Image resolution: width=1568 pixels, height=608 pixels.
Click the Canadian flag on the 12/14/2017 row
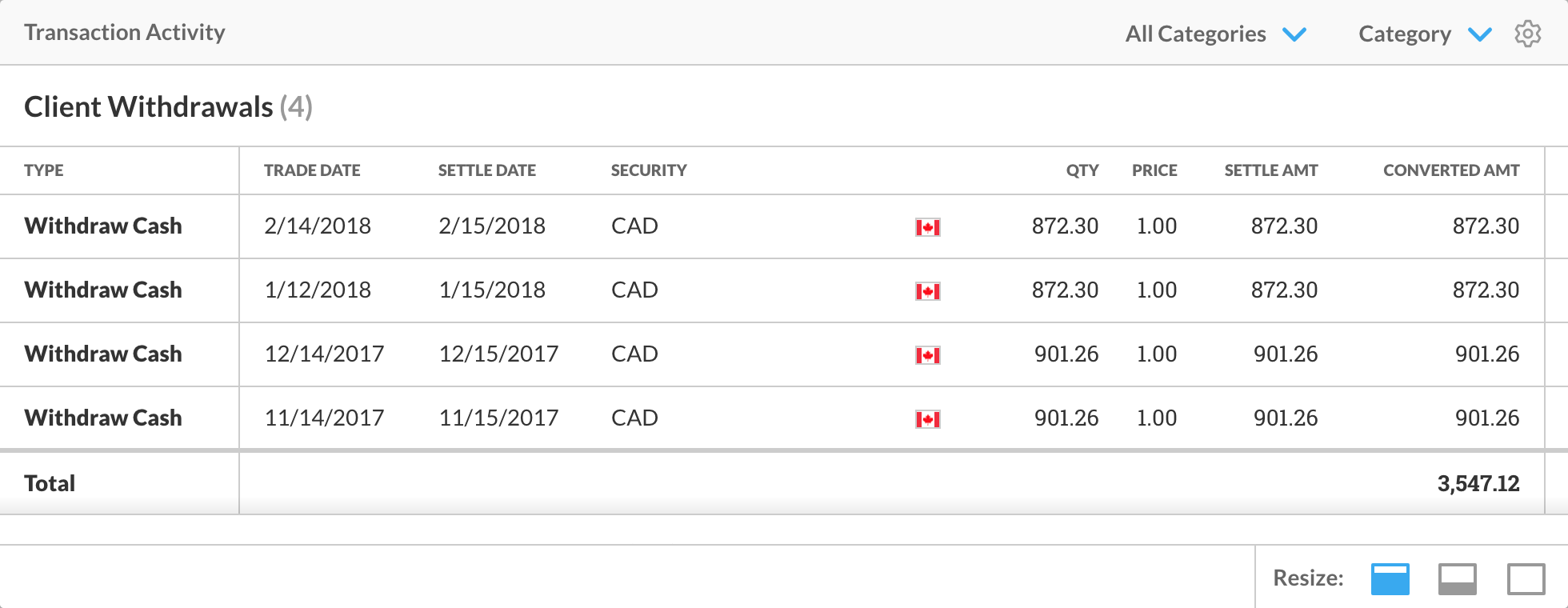(x=926, y=354)
